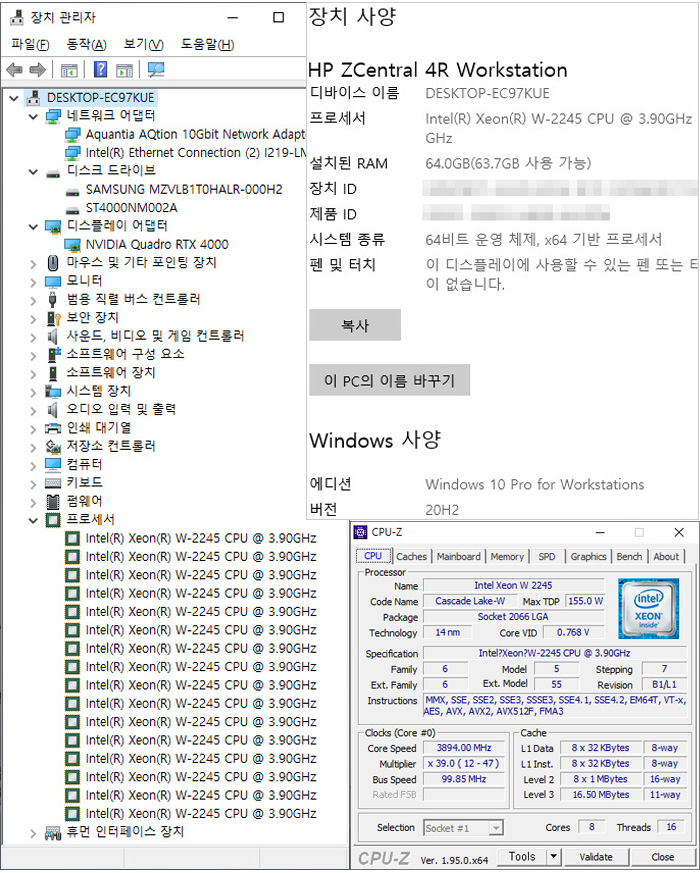This screenshot has width=700, height=873.
Task: Click the 인쇄 대기열 printer icon
Action: pos(53,429)
